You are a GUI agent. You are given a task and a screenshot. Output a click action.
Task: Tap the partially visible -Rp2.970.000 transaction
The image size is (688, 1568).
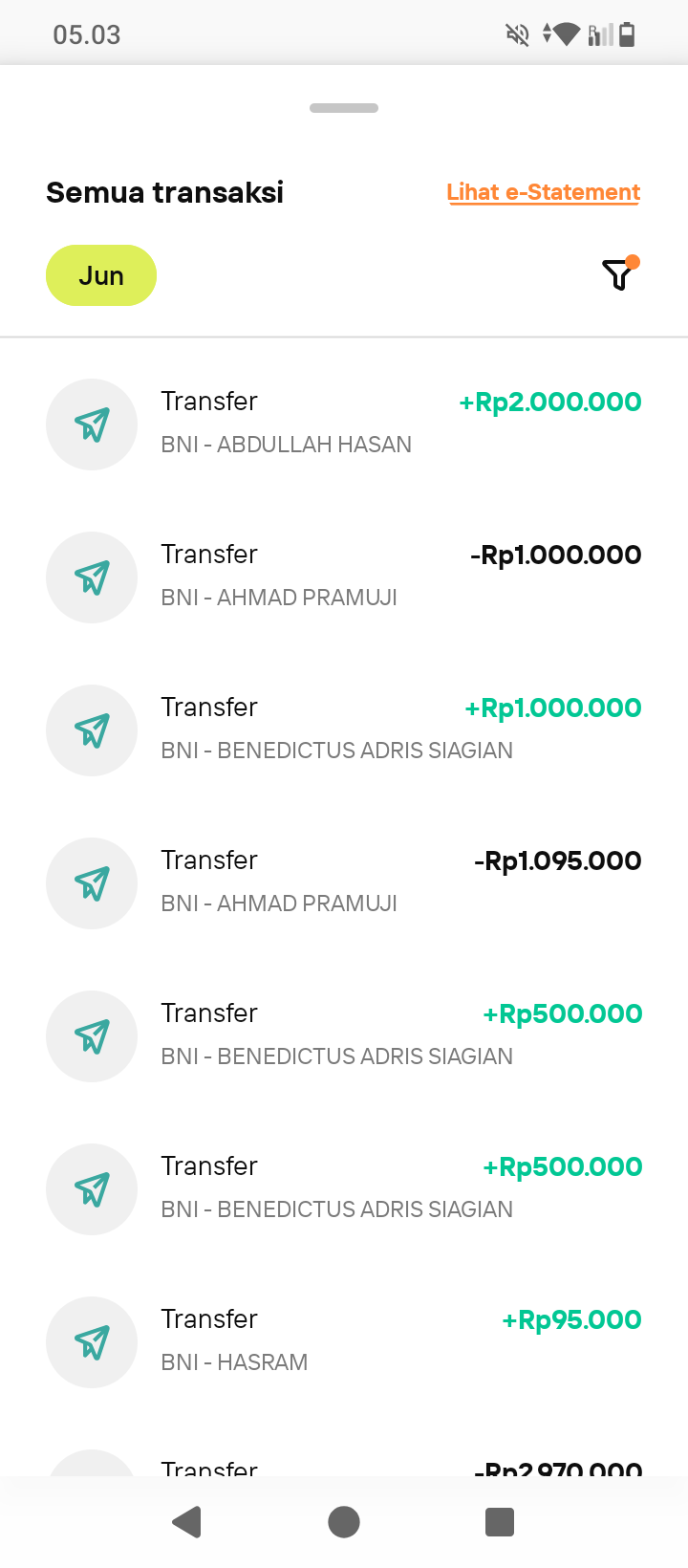coord(344,1463)
